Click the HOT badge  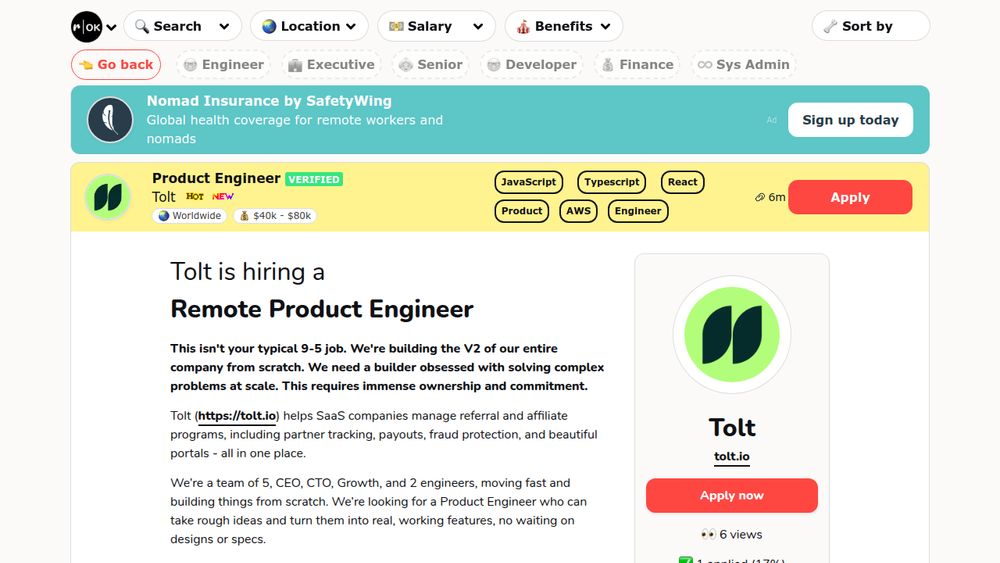195,196
